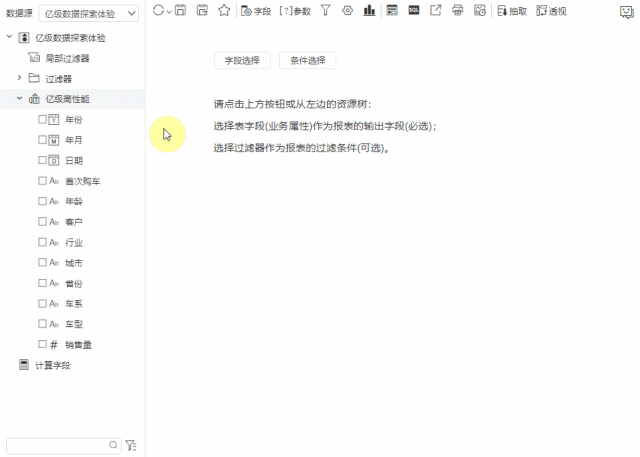Open the refresh options dropdown arrow
The height and width of the screenshot is (457, 640).
169,12
